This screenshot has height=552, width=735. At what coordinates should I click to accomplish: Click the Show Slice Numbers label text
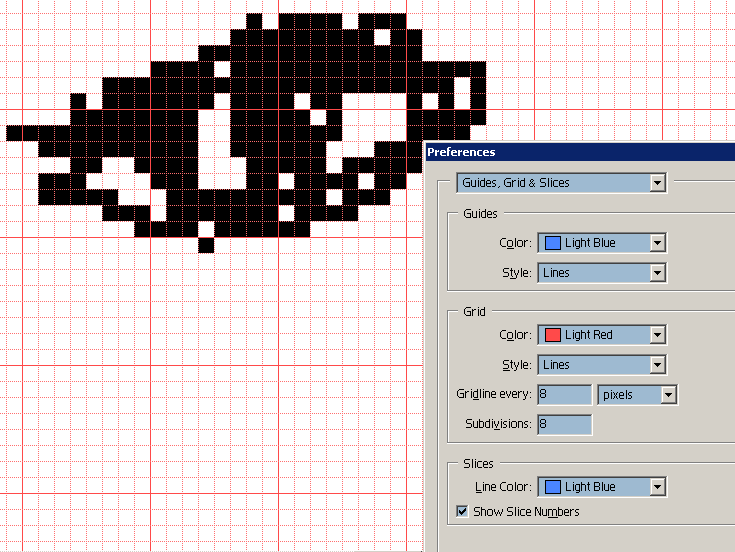(x=526, y=512)
